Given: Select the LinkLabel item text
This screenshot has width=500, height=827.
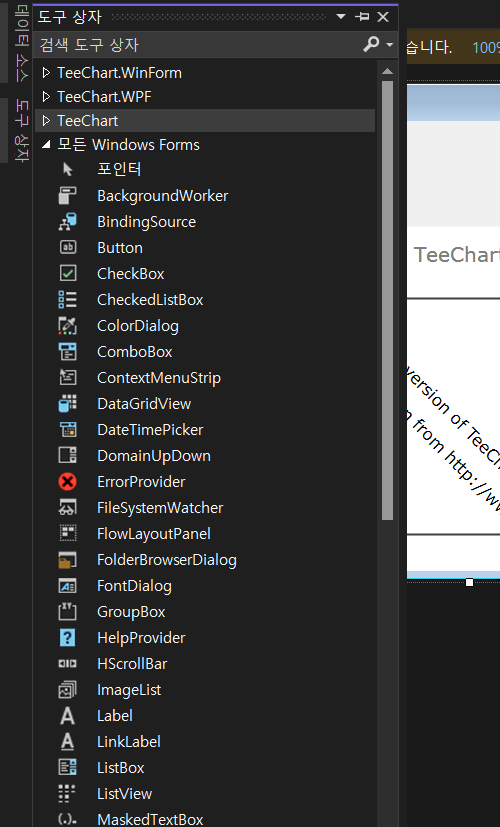Looking at the screenshot, I should coord(129,742).
